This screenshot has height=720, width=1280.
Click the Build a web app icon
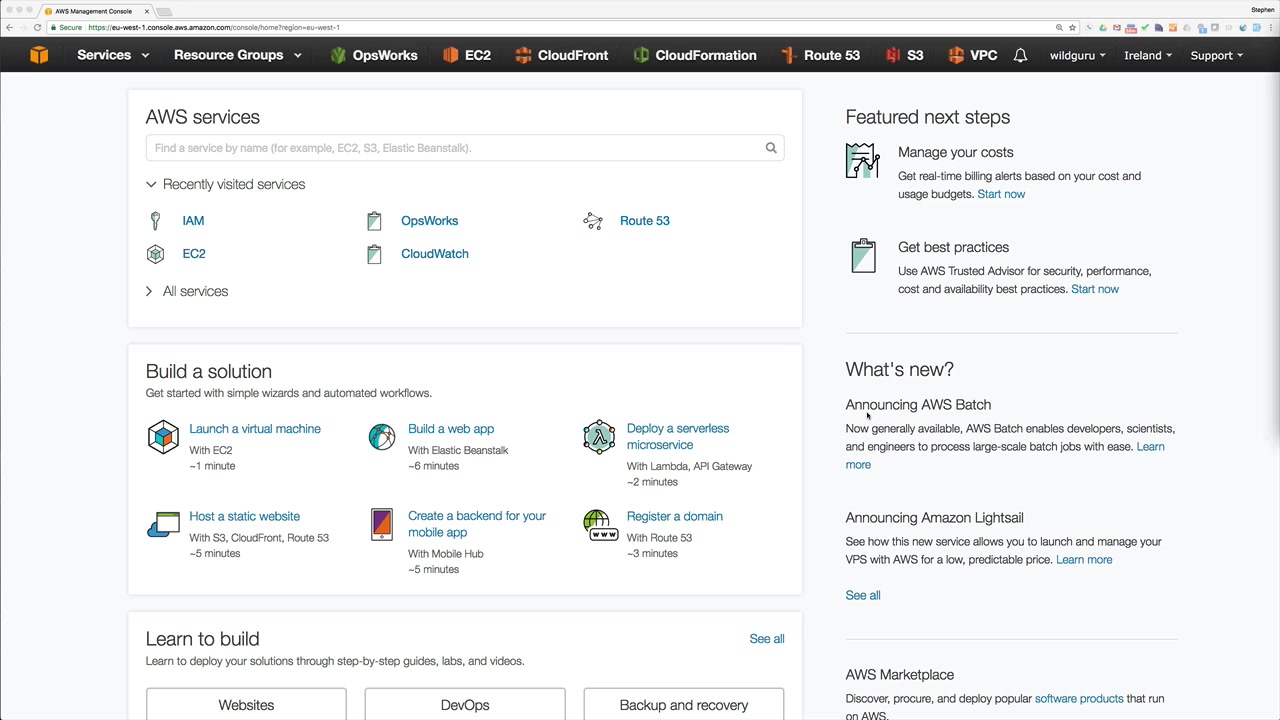click(x=382, y=437)
